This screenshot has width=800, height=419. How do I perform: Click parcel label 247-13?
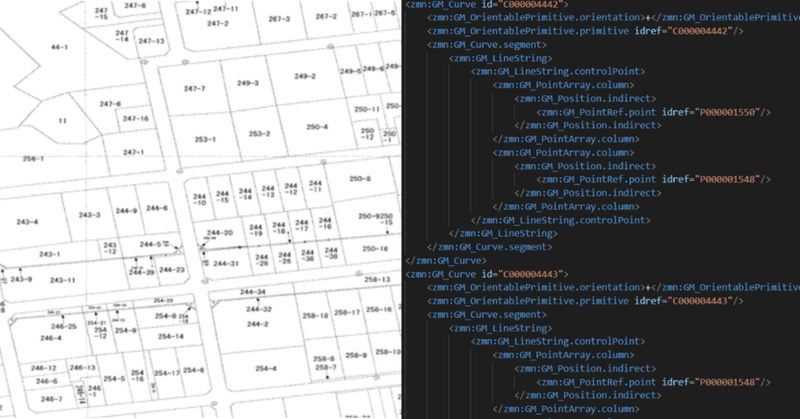(152, 41)
